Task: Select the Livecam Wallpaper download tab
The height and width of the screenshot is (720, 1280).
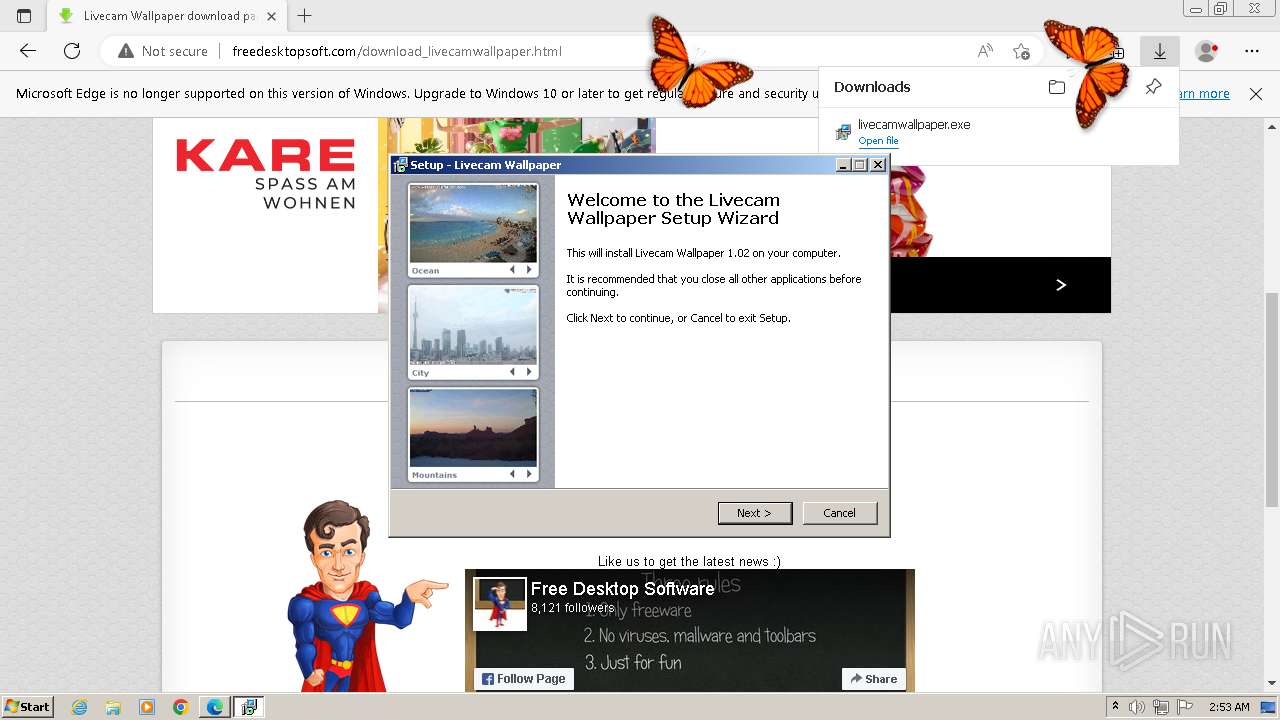Action: click(x=166, y=16)
